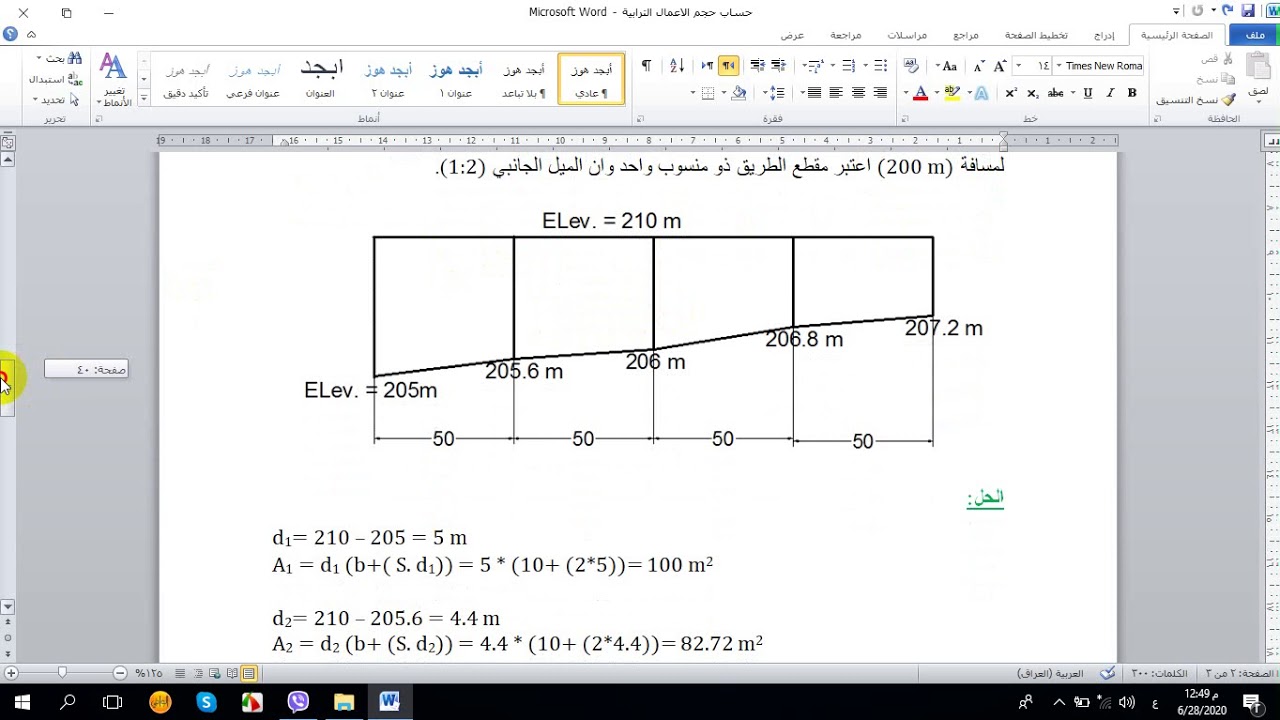The width and height of the screenshot is (1280, 720).
Task: Open Viber from the taskbar
Action: coord(298,701)
